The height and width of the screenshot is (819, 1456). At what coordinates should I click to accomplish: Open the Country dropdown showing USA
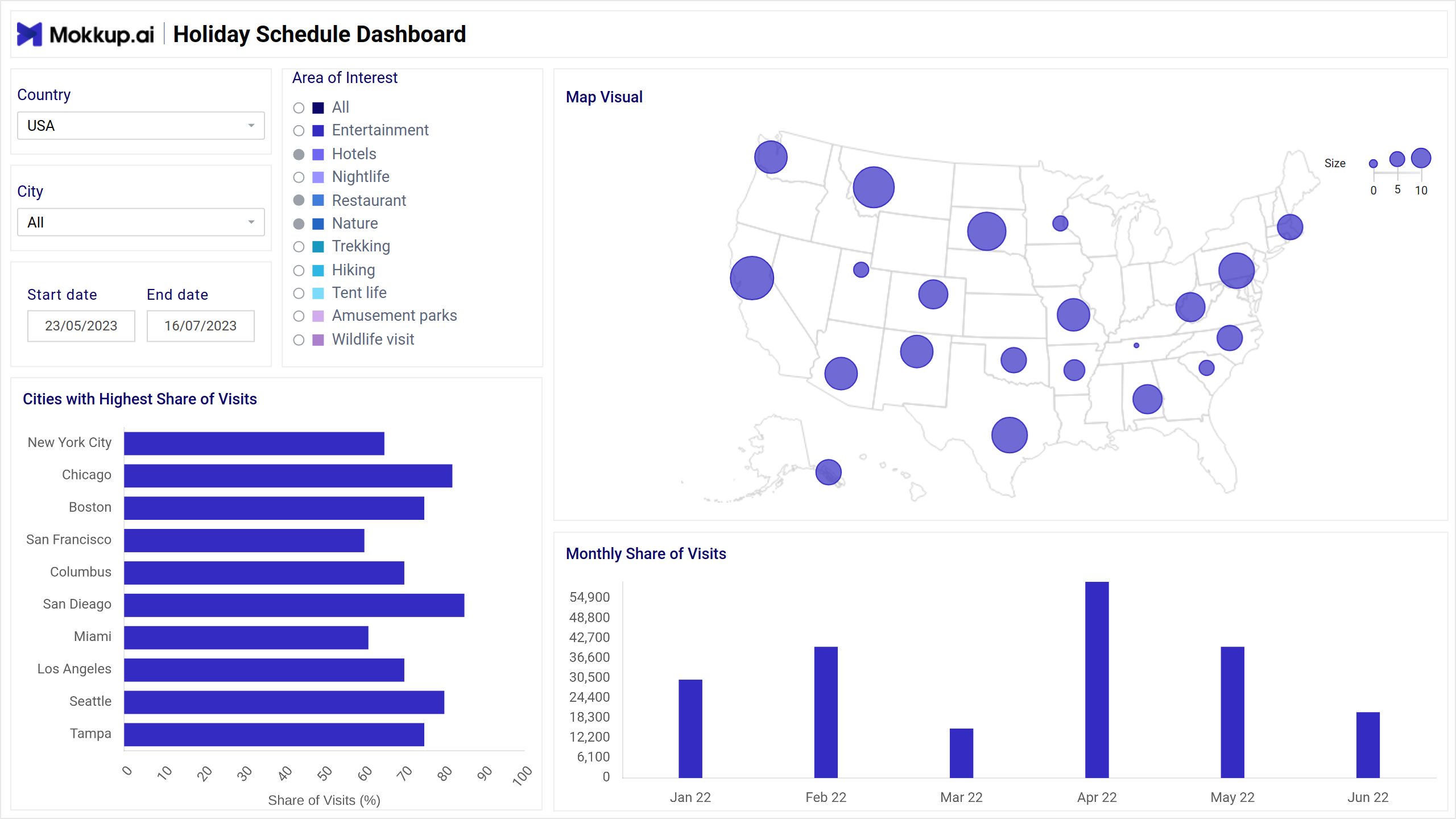(140, 126)
